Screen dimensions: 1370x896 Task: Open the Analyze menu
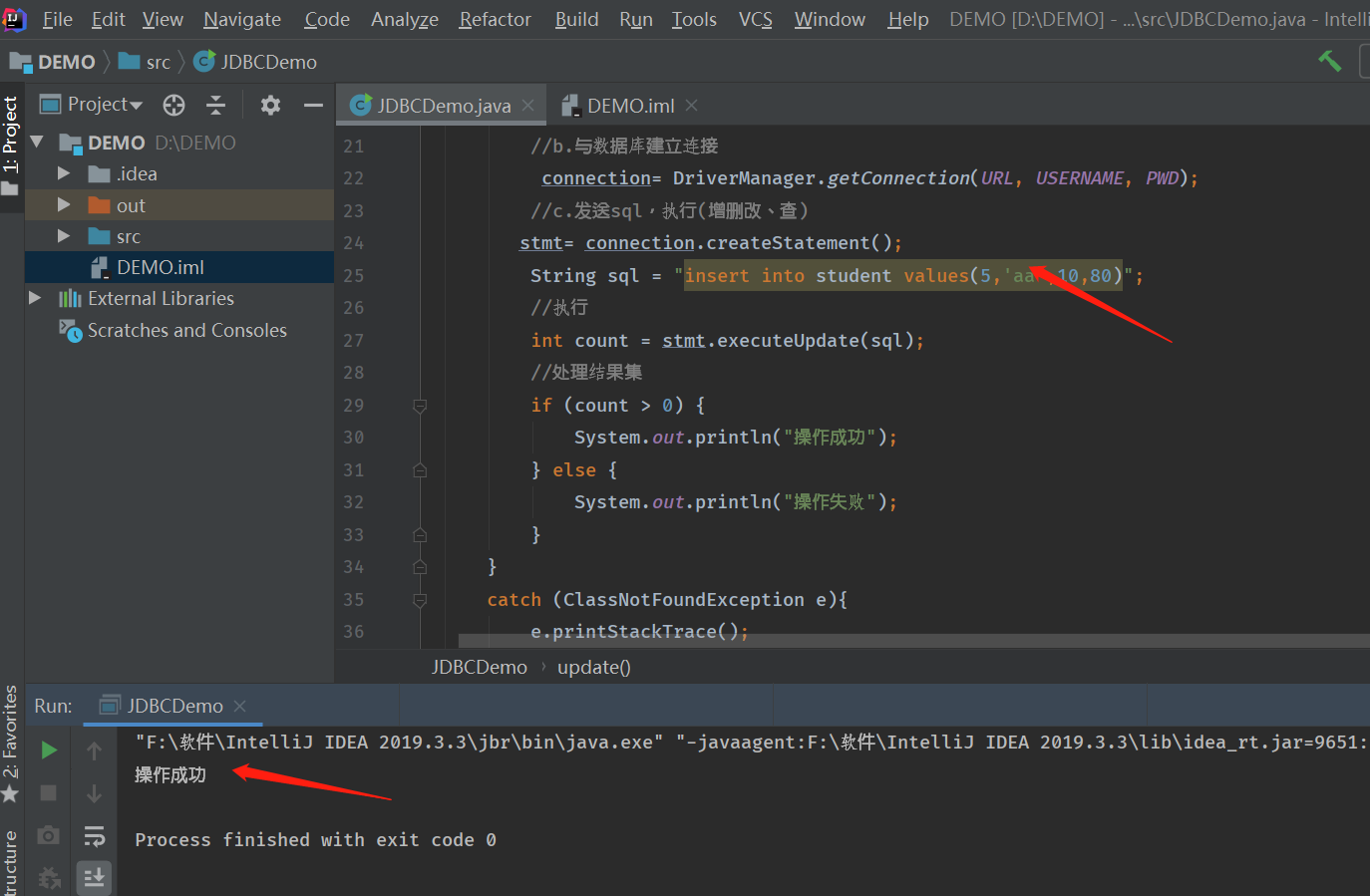click(405, 19)
